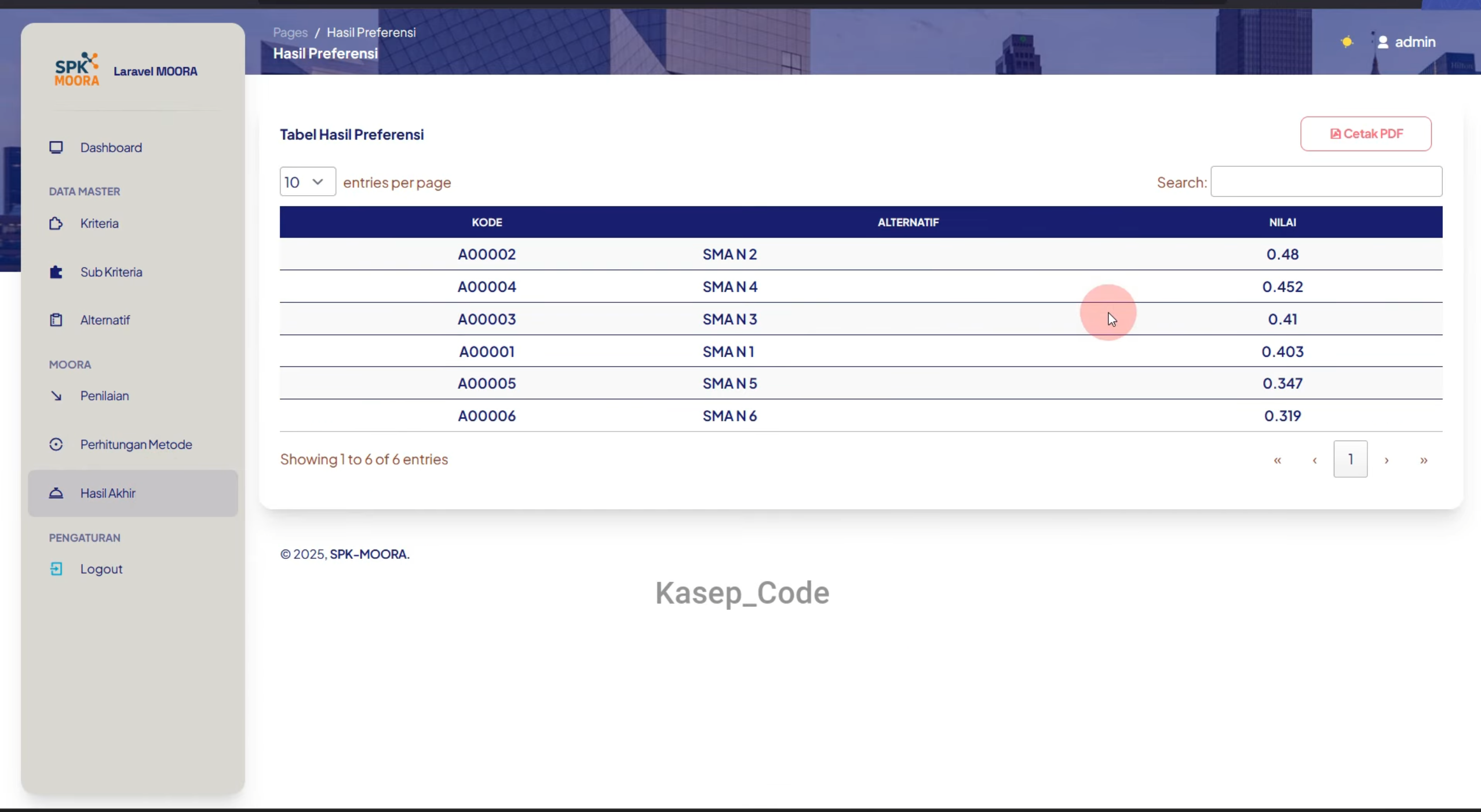The width and height of the screenshot is (1481, 812).
Task: Toggle the sun theme icon
Action: pos(1347,42)
